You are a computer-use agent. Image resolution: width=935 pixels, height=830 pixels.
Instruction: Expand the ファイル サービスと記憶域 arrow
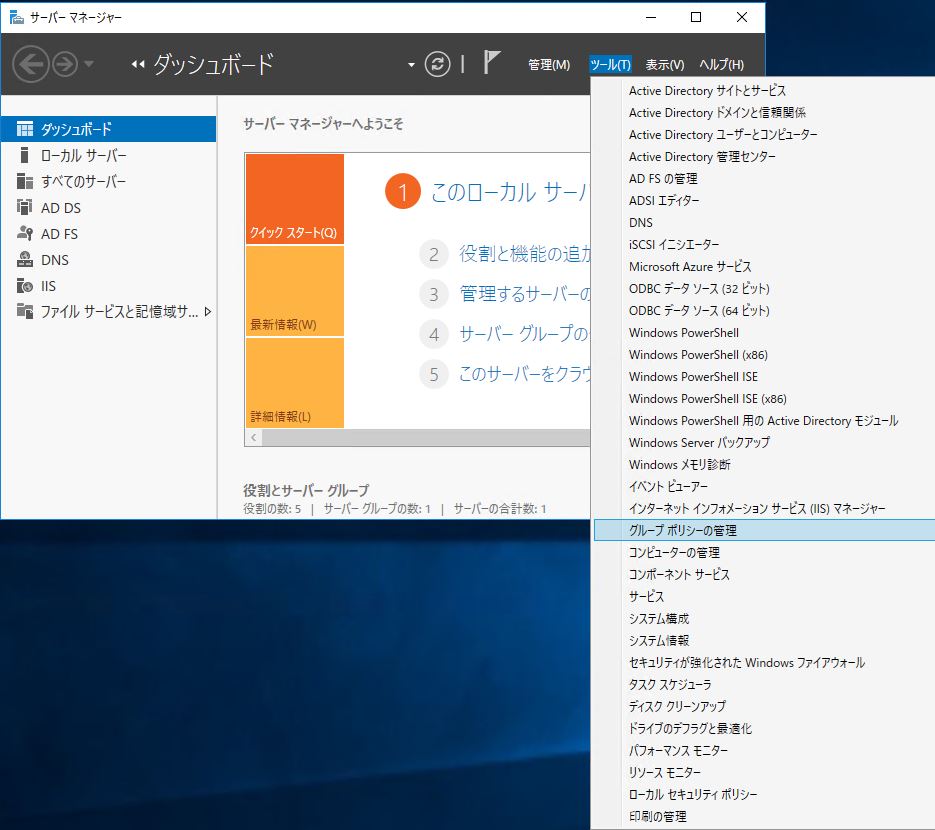point(208,312)
